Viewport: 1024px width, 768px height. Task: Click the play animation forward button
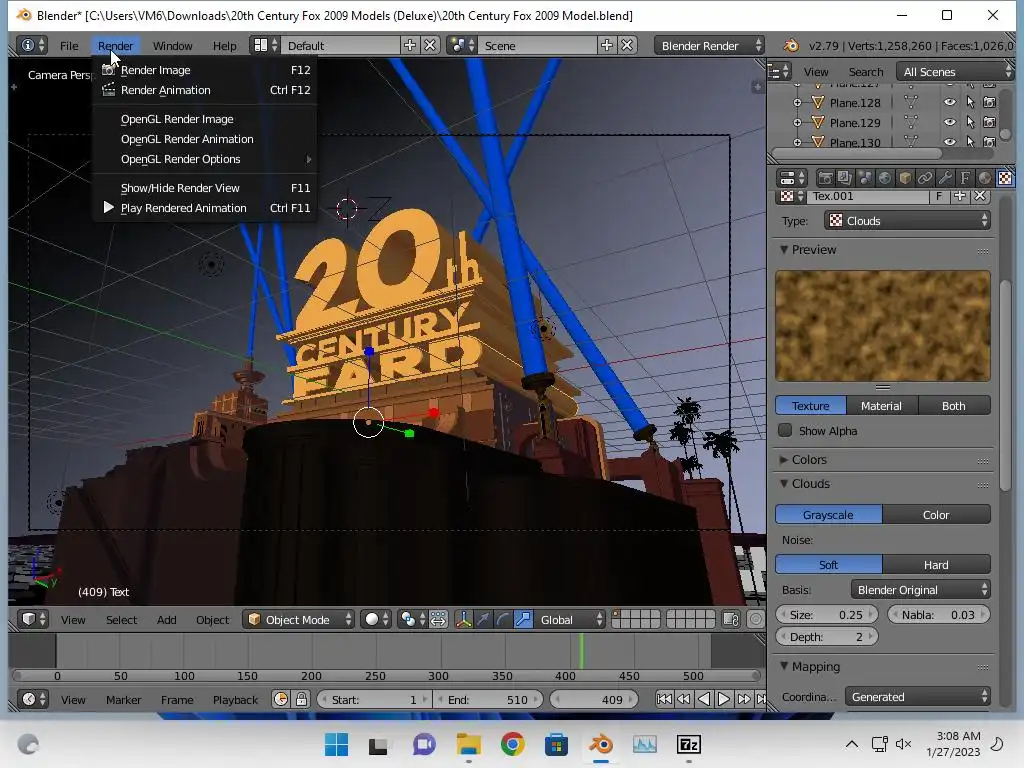723,699
